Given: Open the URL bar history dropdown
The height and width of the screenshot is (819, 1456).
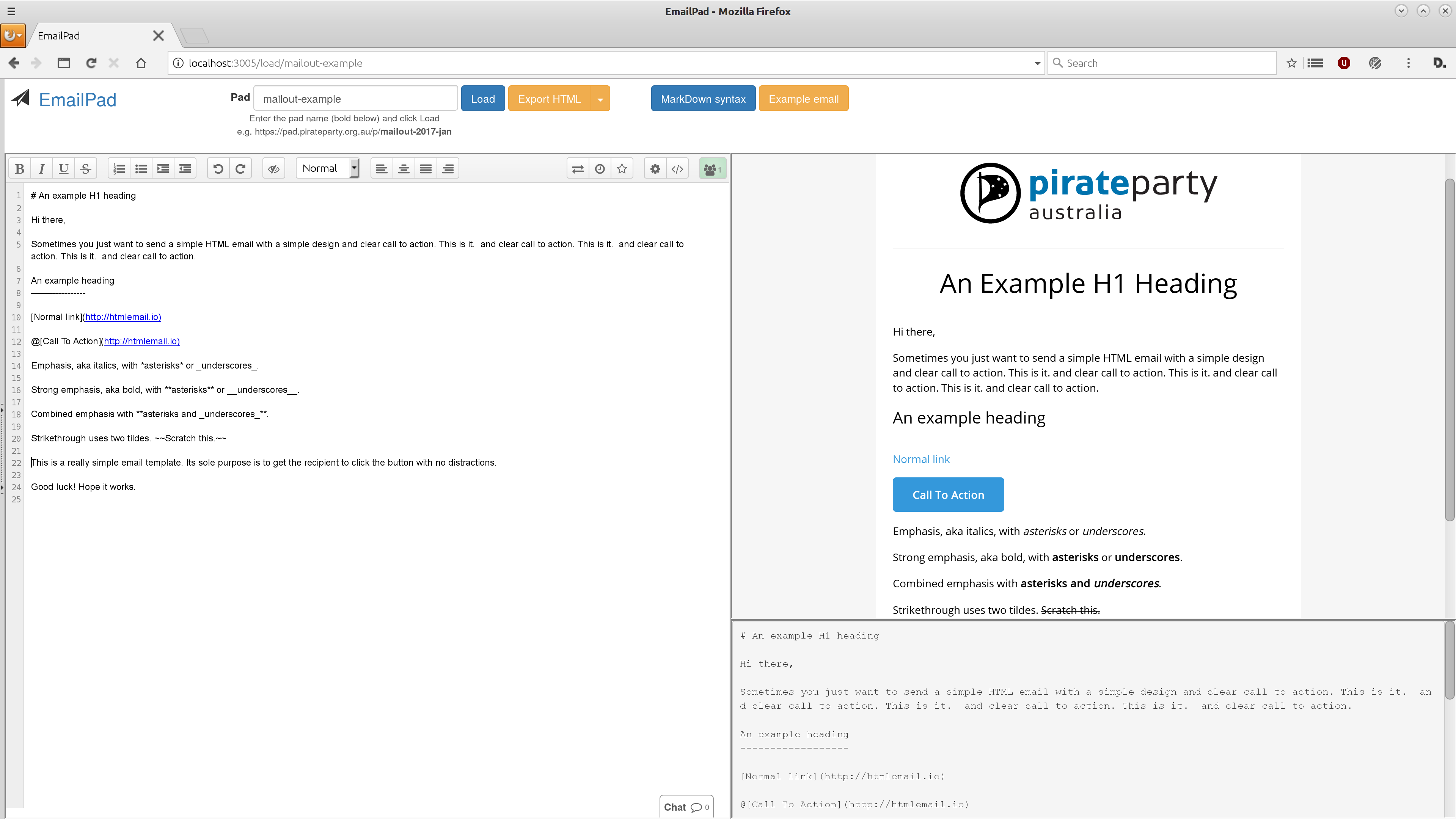Looking at the screenshot, I should (x=1037, y=63).
